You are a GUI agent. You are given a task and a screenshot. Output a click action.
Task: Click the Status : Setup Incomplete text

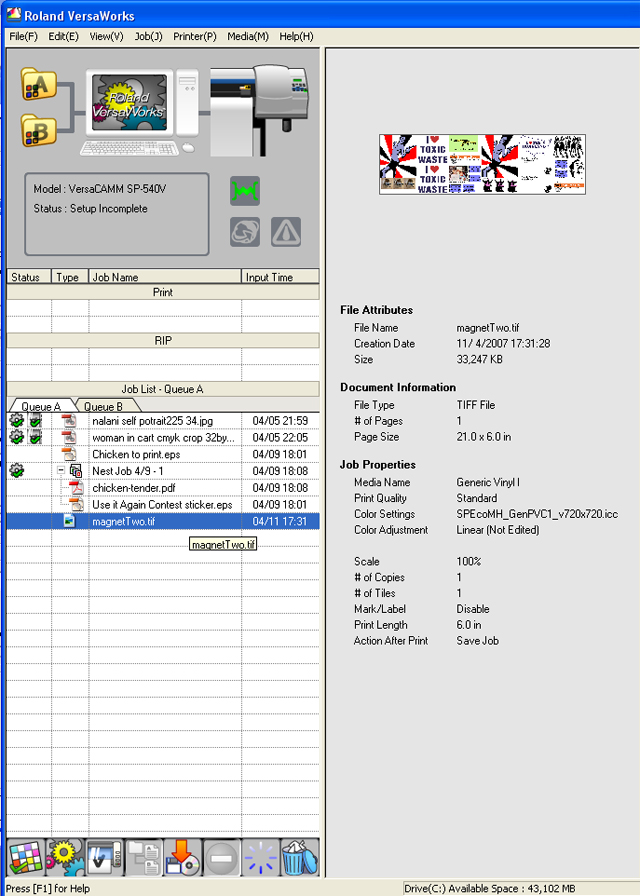point(90,209)
